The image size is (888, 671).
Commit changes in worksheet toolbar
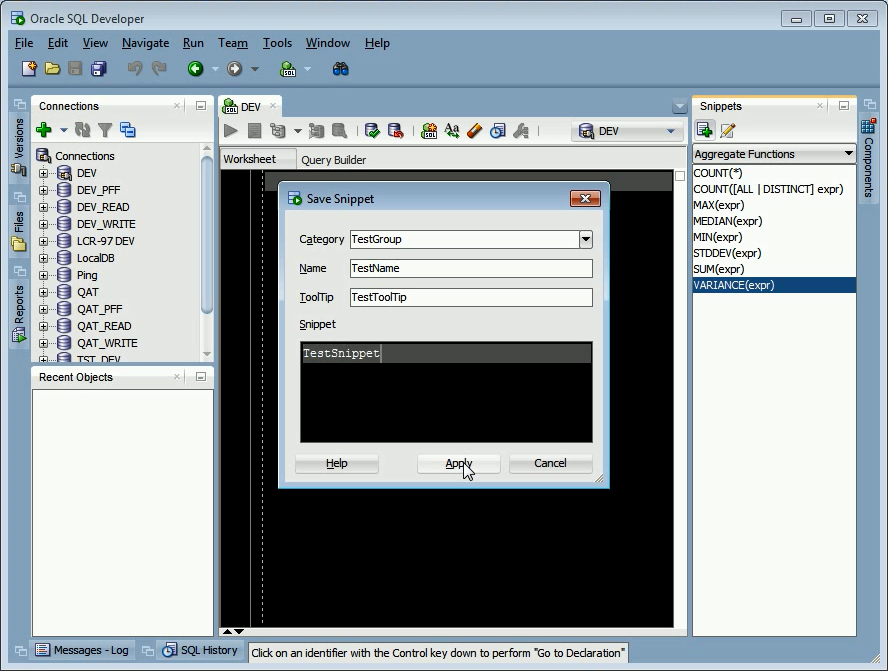pos(372,131)
